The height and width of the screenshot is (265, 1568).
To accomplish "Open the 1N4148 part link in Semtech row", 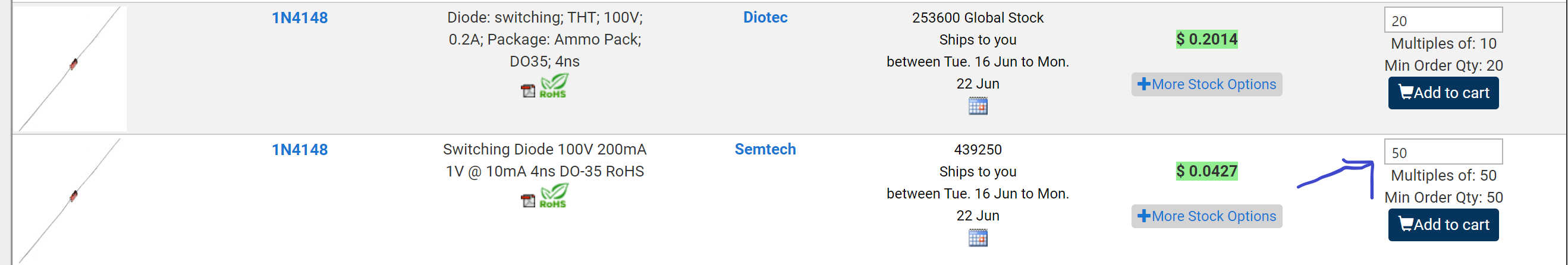I will [x=300, y=150].
